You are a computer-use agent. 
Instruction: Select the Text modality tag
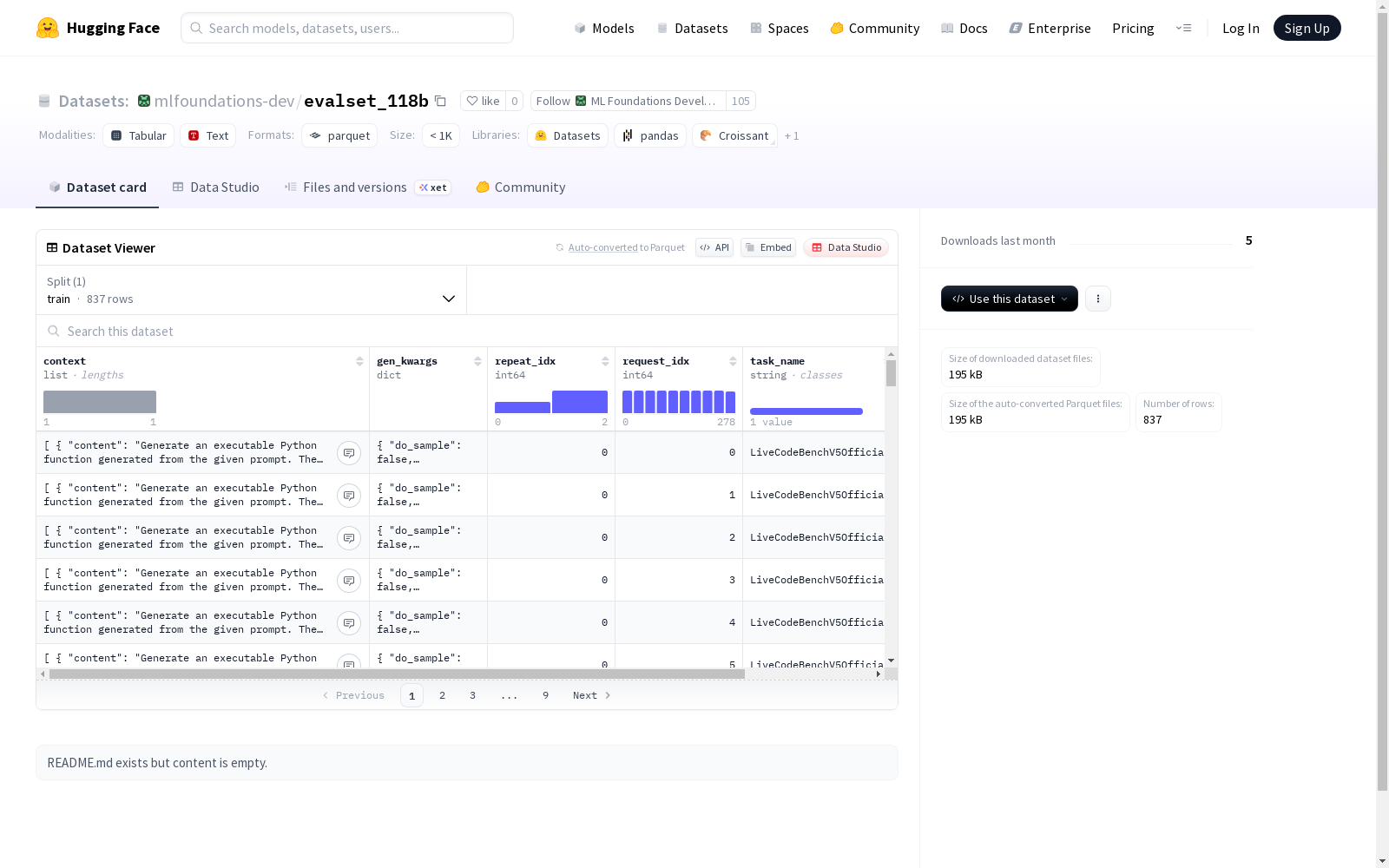[x=208, y=135]
